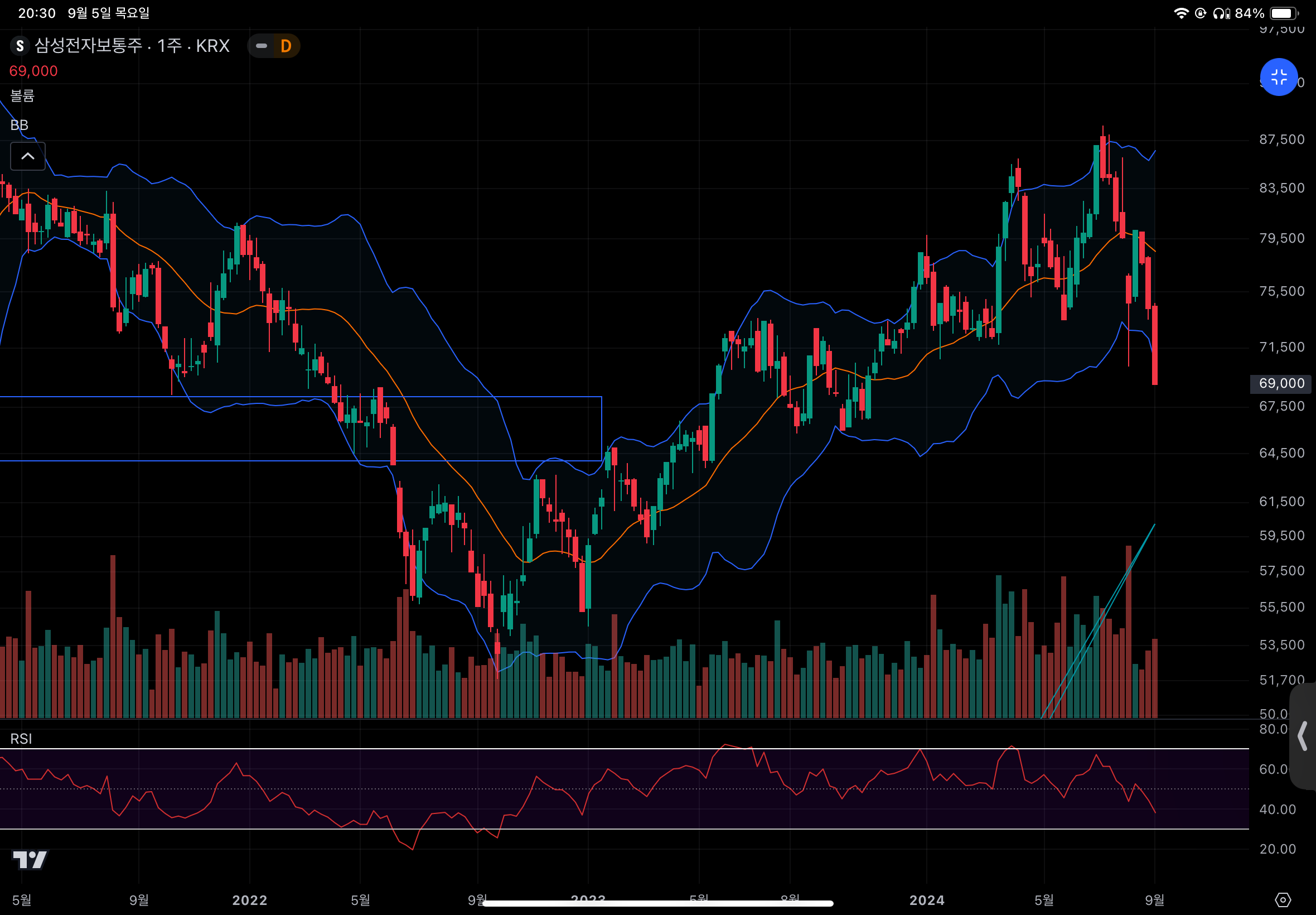
Task: Select the 볼륨 indicator label
Action: (22, 95)
